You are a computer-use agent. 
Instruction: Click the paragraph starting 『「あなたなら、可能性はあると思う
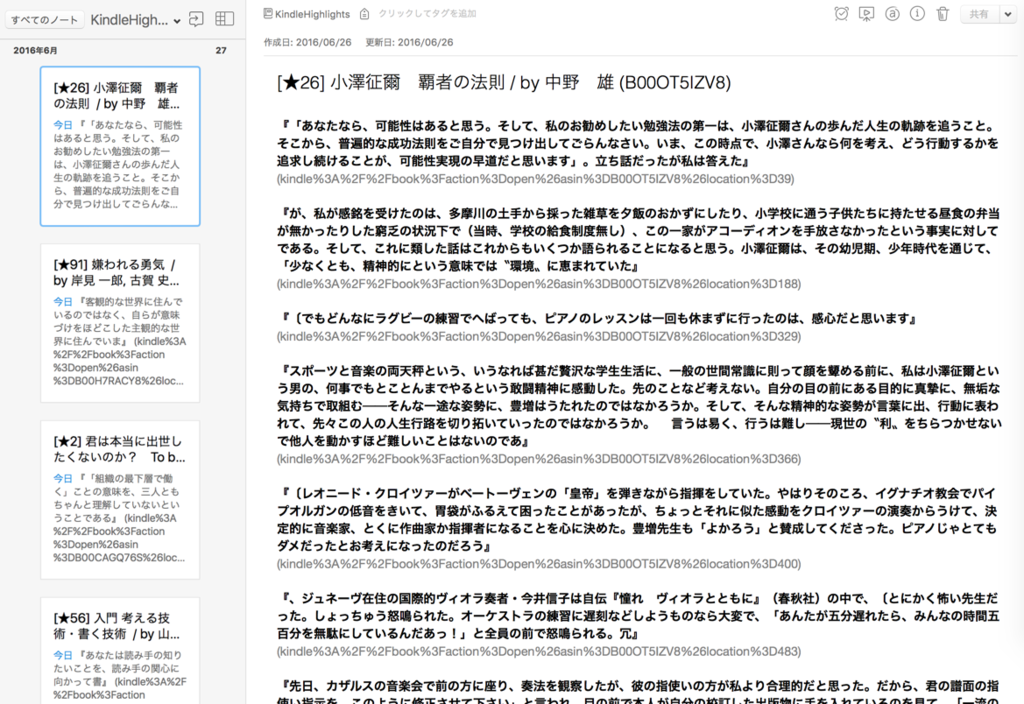tap(638, 144)
